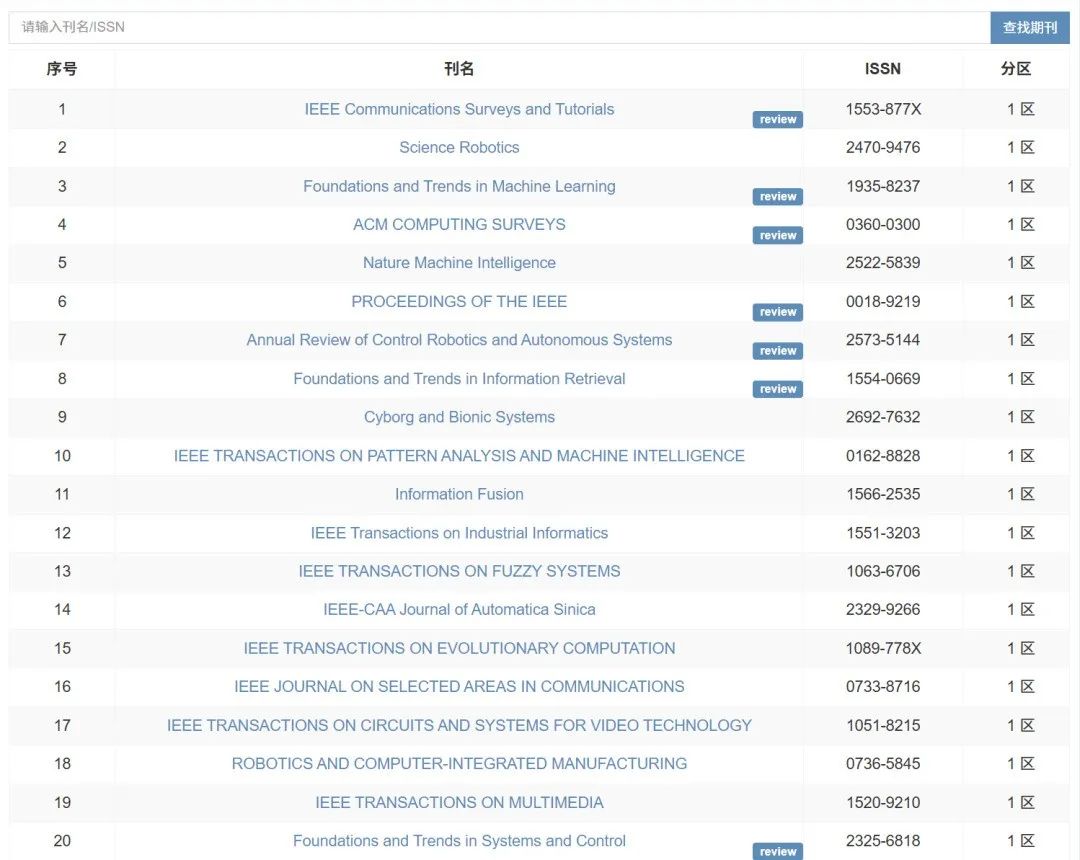This screenshot has height=860, width=1080.
Task: Select ISSN 1051-8215 cell
Action: [x=883, y=725]
